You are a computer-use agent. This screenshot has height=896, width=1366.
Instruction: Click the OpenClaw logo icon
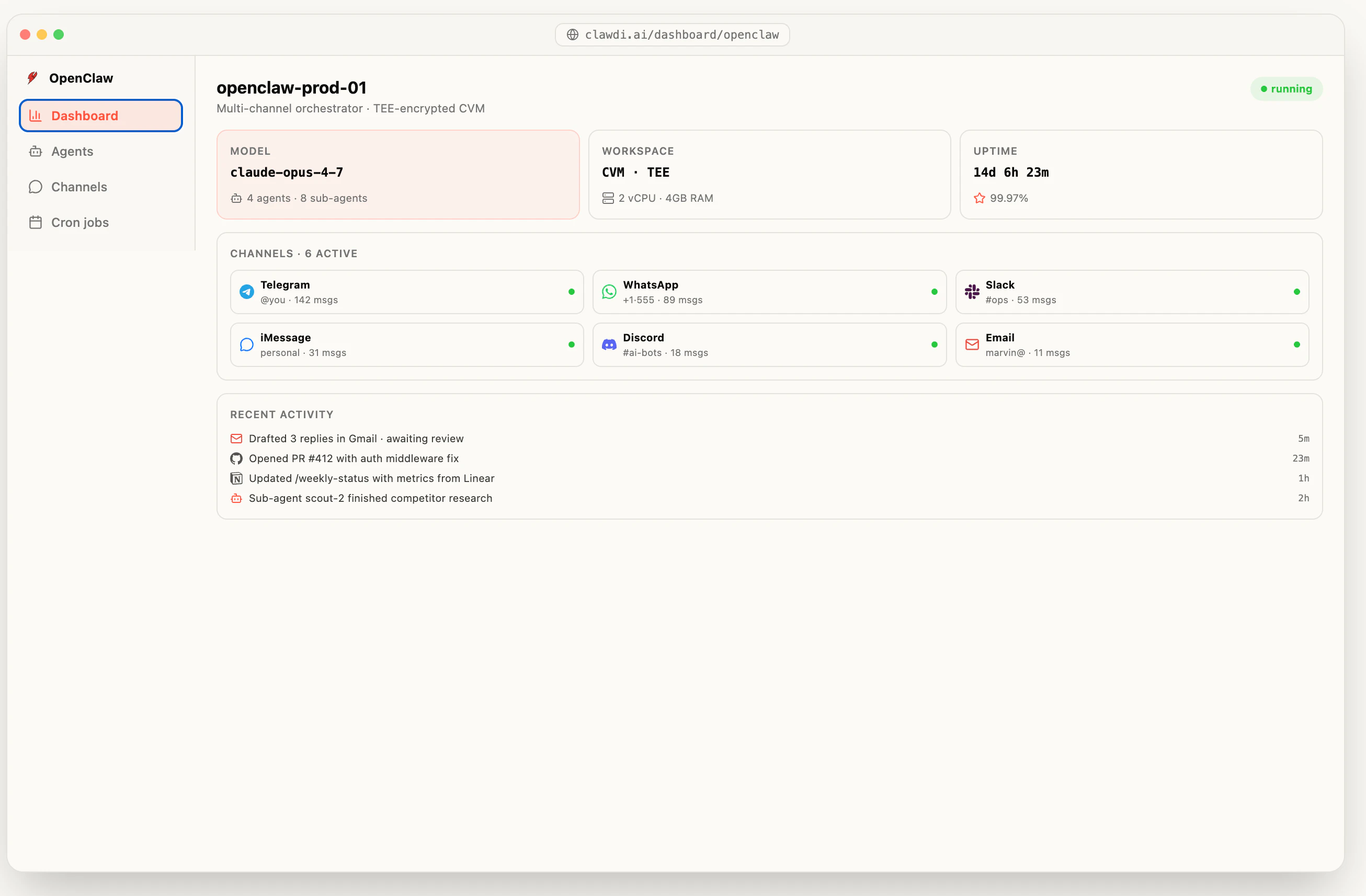coord(33,78)
